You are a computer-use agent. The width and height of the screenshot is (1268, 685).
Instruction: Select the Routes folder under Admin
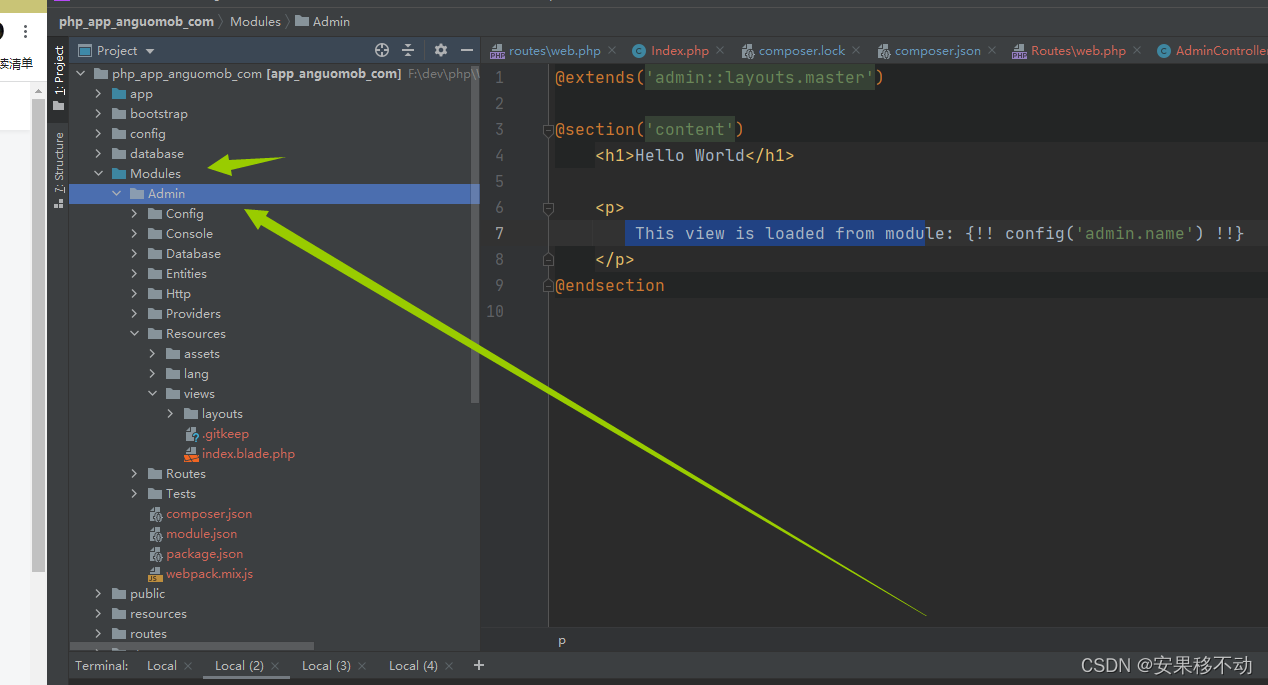pyautogui.click(x=185, y=474)
